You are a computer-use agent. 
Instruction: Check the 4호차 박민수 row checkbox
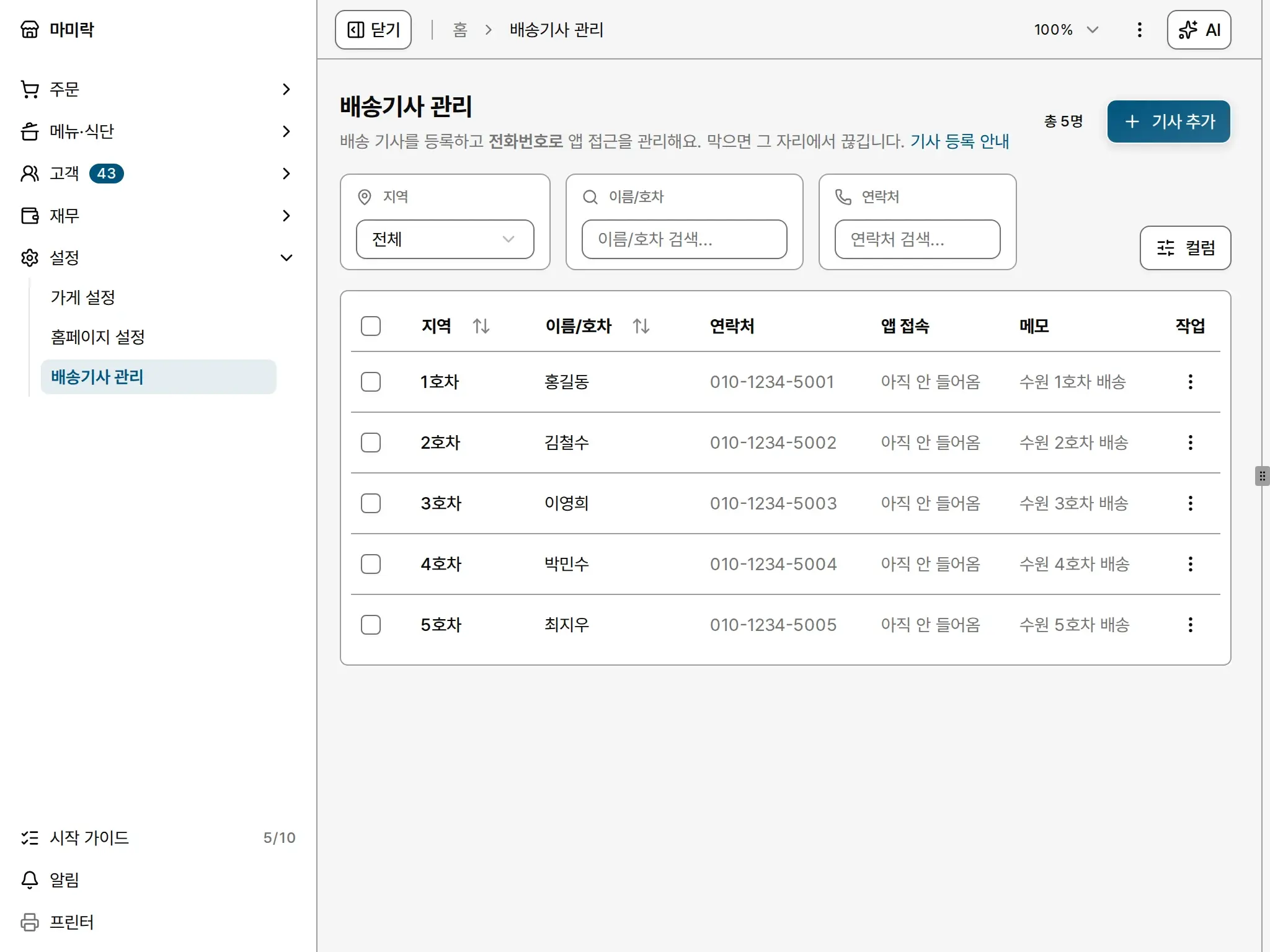pos(371,564)
